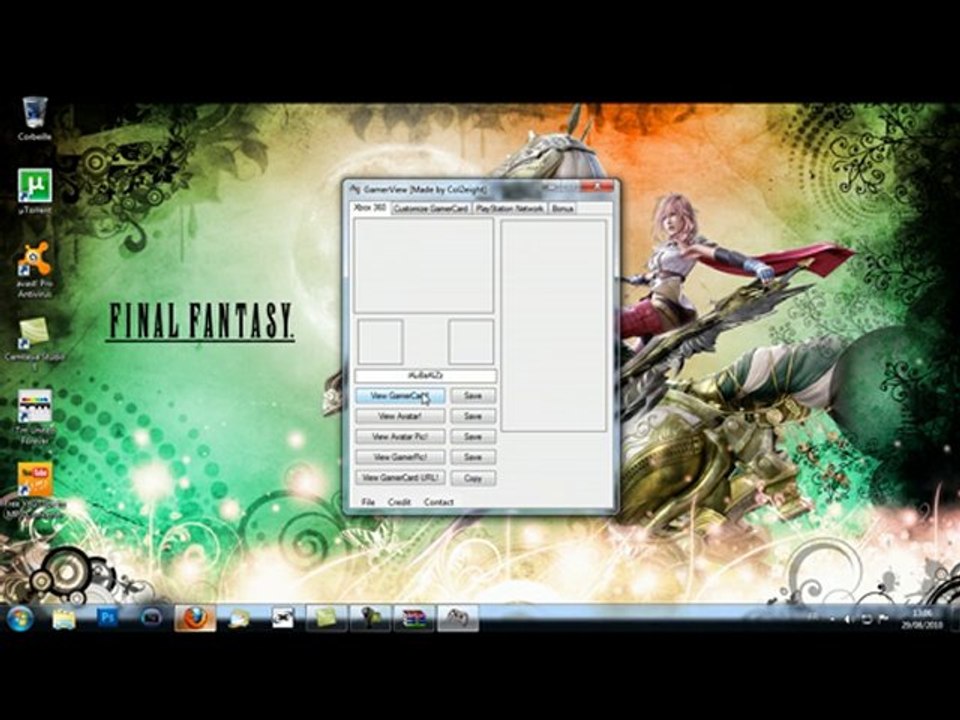Switch to Firefox in the taskbar

click(195, 618)
